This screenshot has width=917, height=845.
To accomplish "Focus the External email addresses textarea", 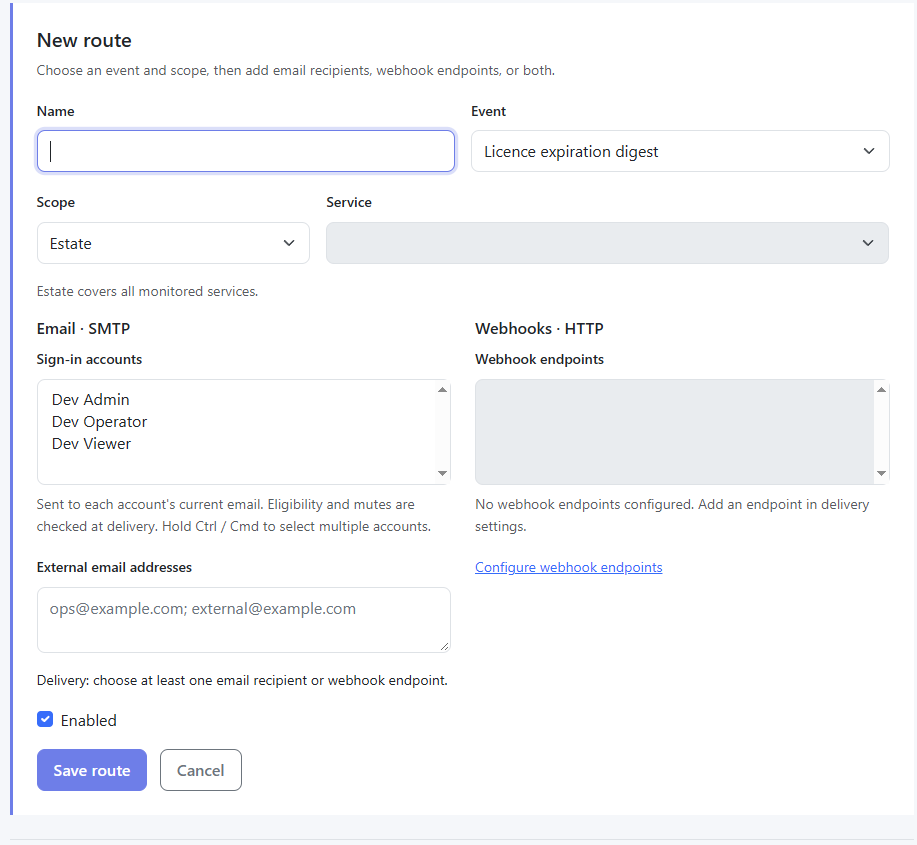I will pos(244,620).
